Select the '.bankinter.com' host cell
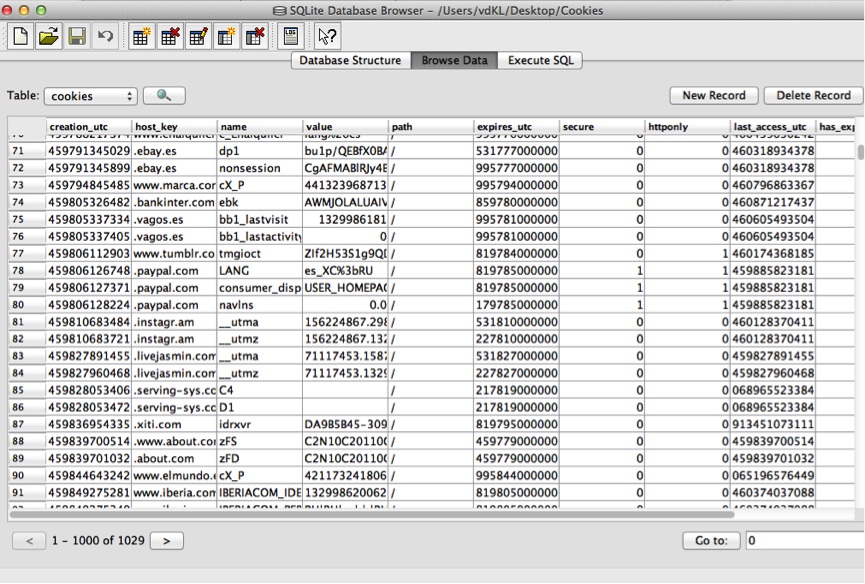Screen dimensions: 865x584 point(174,202)
